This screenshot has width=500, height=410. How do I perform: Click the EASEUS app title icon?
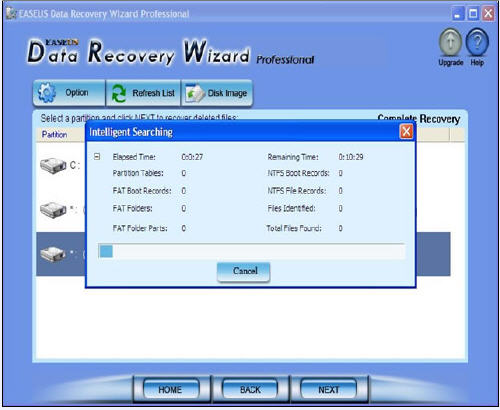tap(11, 14)
